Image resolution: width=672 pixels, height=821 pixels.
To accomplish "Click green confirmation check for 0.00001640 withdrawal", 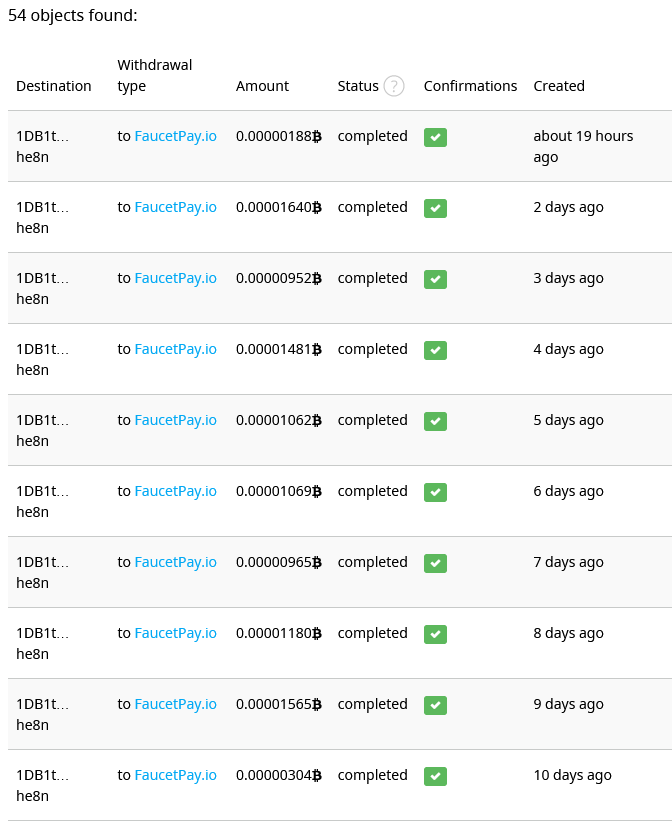I will coord(435,208).
